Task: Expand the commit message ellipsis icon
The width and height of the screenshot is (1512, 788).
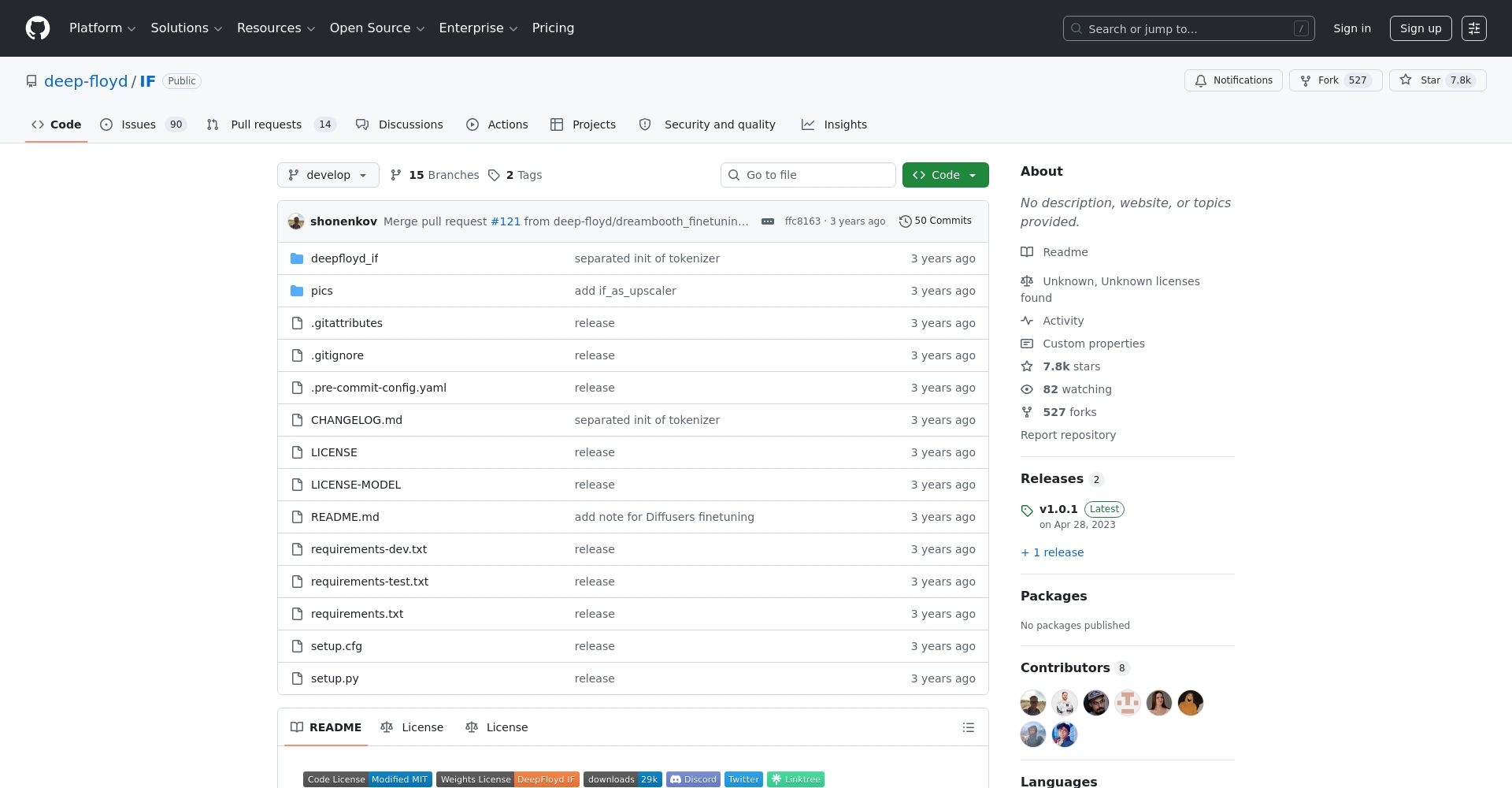Action: point(768,221)
